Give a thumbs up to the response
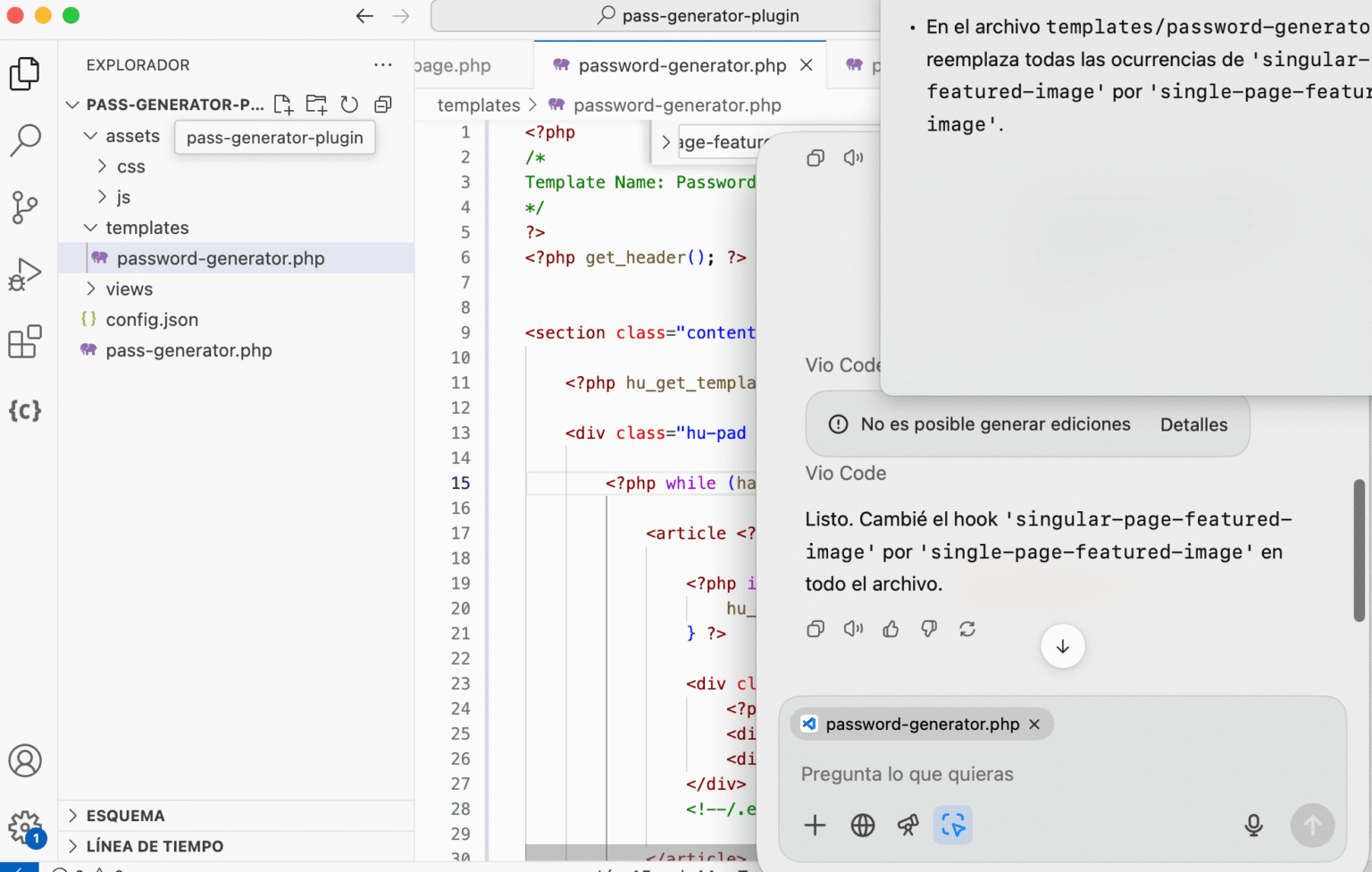Viewport: 1372px width, 872px height. pyautogui.click(x=890, y=628)
